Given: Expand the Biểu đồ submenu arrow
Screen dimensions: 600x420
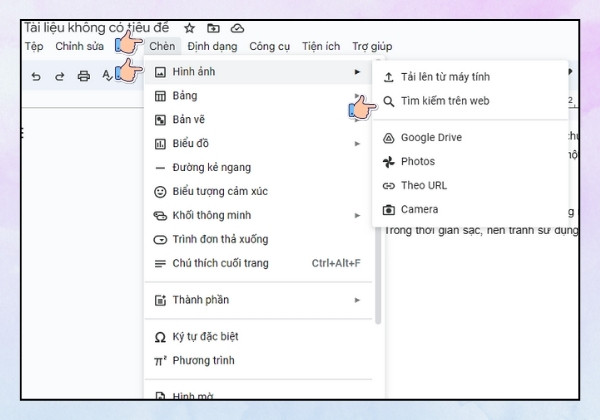Looking at the screenshot, I should click(x=357, y=144).
